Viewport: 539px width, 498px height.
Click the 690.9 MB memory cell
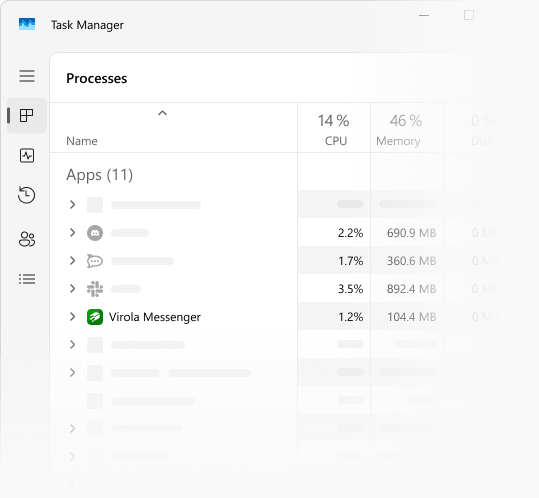411,233
